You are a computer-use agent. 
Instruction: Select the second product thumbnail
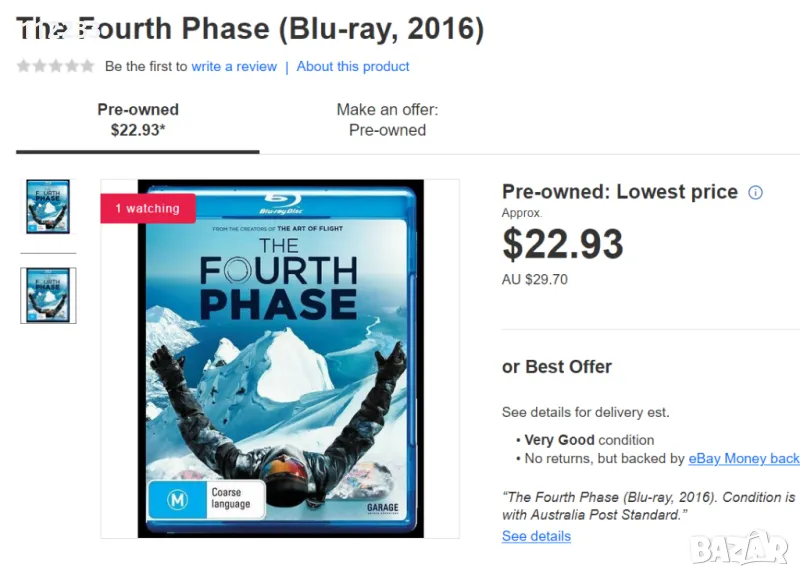[48, 295]
